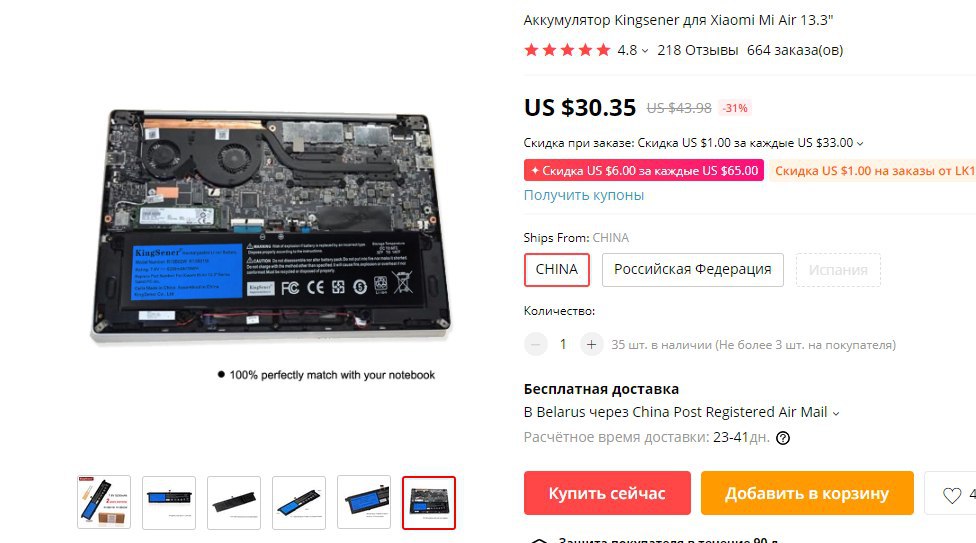
Task: Select the selected laptop interior thumbnail
Action: [x=429, y=503]
